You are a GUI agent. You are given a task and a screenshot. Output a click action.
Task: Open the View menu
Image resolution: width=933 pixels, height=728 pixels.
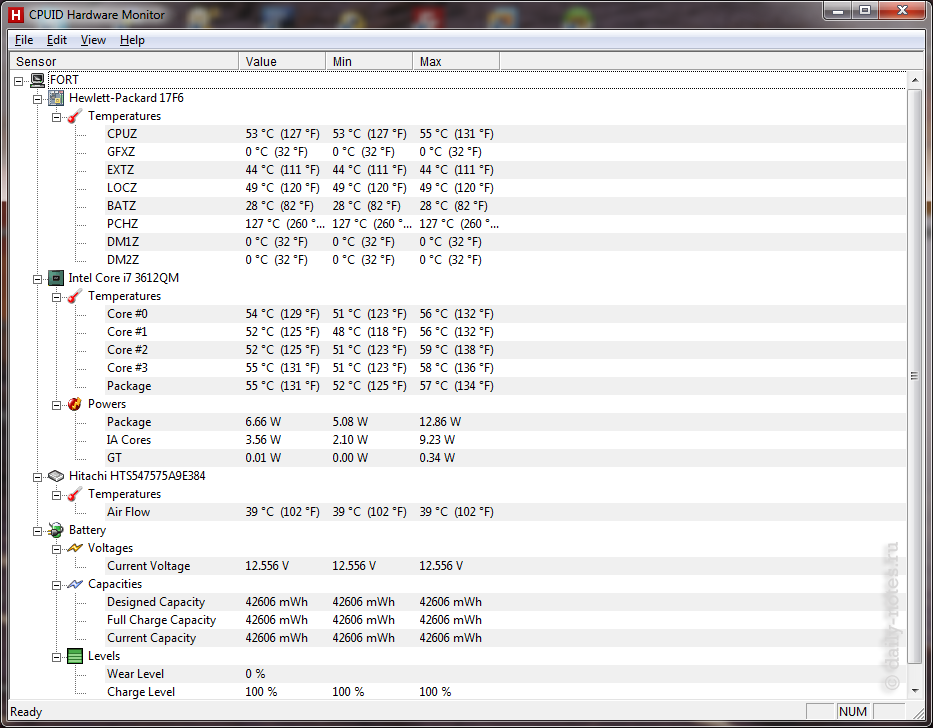[93, 40]
